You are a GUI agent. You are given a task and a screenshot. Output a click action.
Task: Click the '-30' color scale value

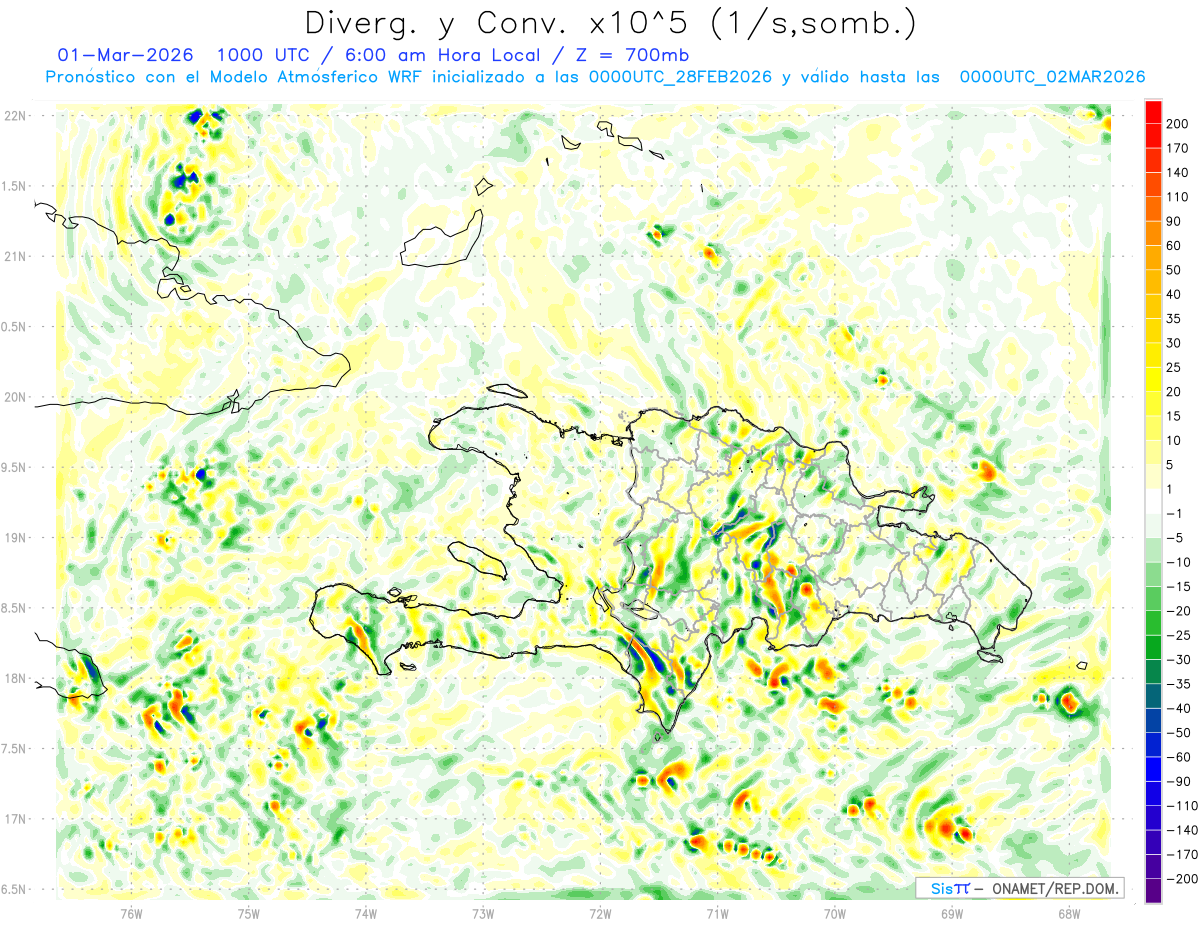pyautogui.click(x=1178, y=659)
